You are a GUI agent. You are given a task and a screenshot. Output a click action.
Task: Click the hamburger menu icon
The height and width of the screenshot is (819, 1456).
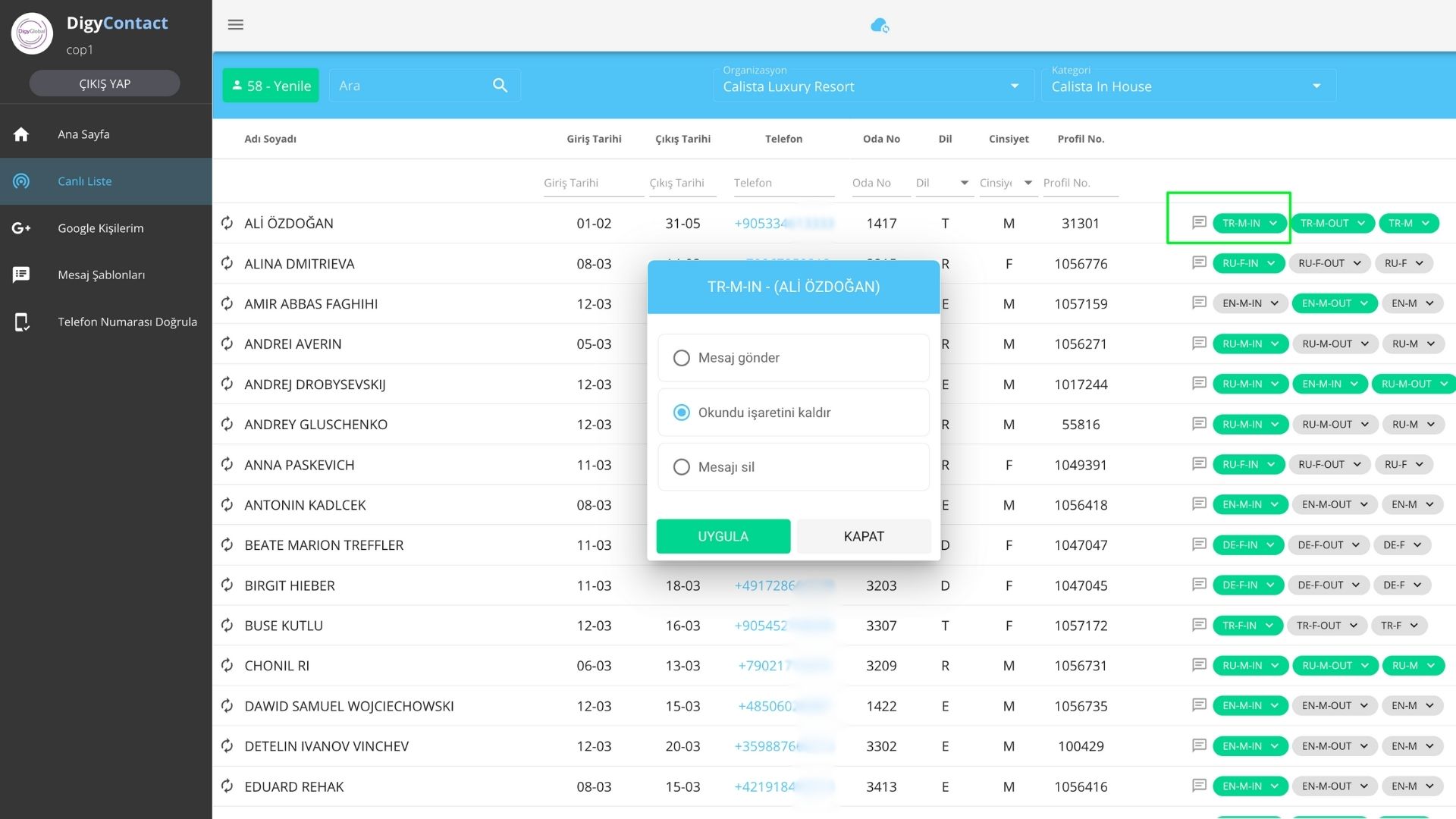click(236, 25)
